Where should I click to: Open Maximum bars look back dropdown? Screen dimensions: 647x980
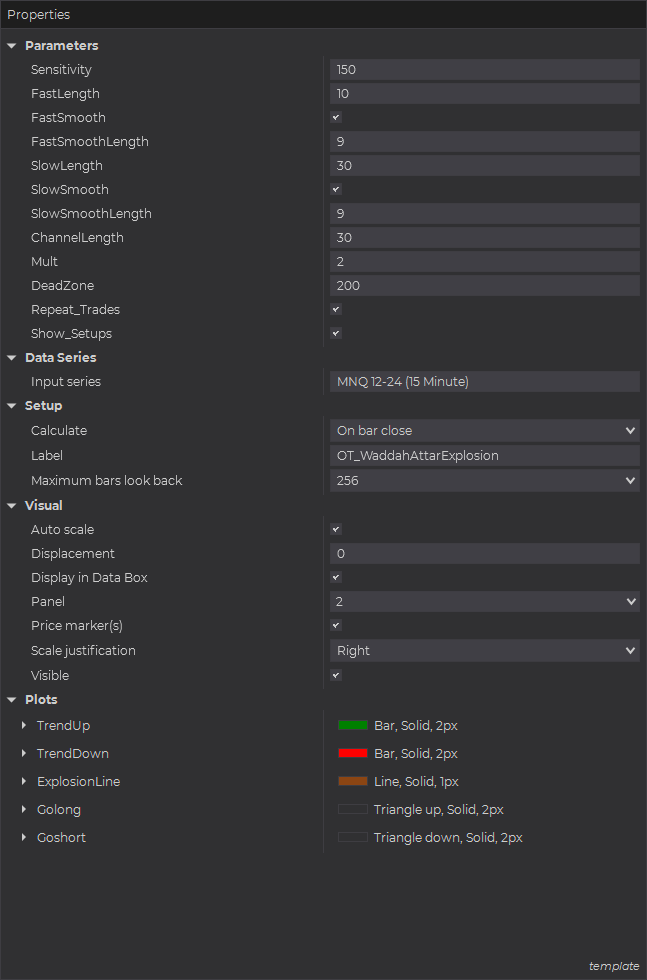484,481
